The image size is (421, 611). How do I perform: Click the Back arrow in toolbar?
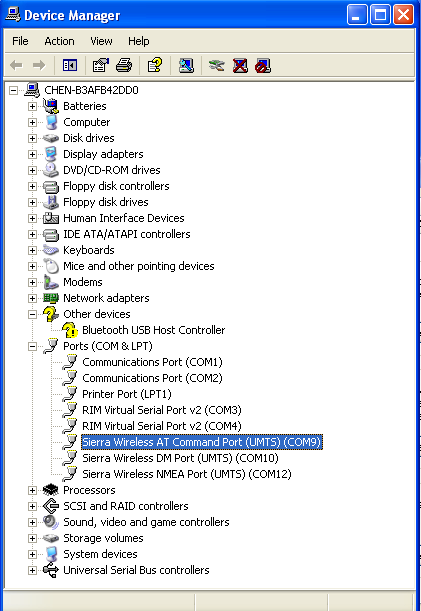[16, 65]
